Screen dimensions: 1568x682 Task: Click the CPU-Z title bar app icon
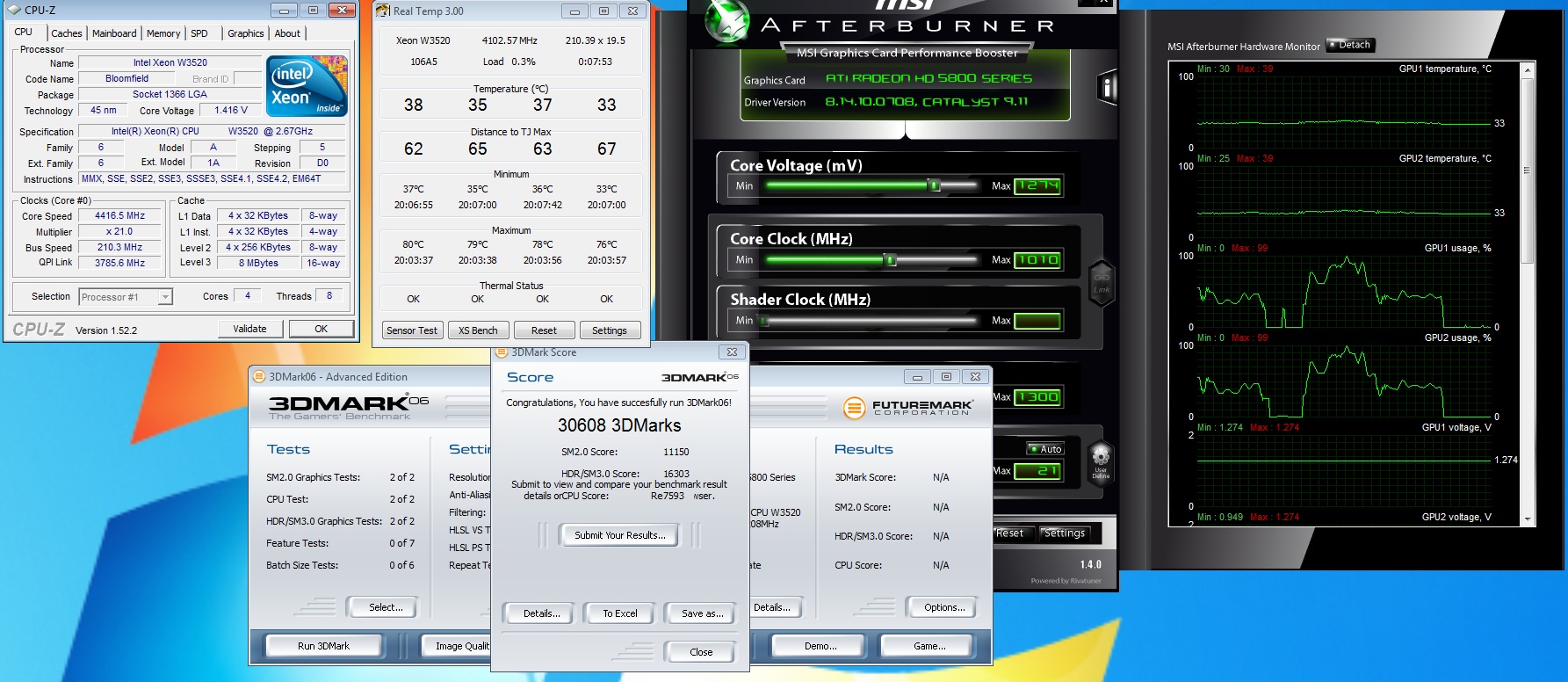point(14,11)
